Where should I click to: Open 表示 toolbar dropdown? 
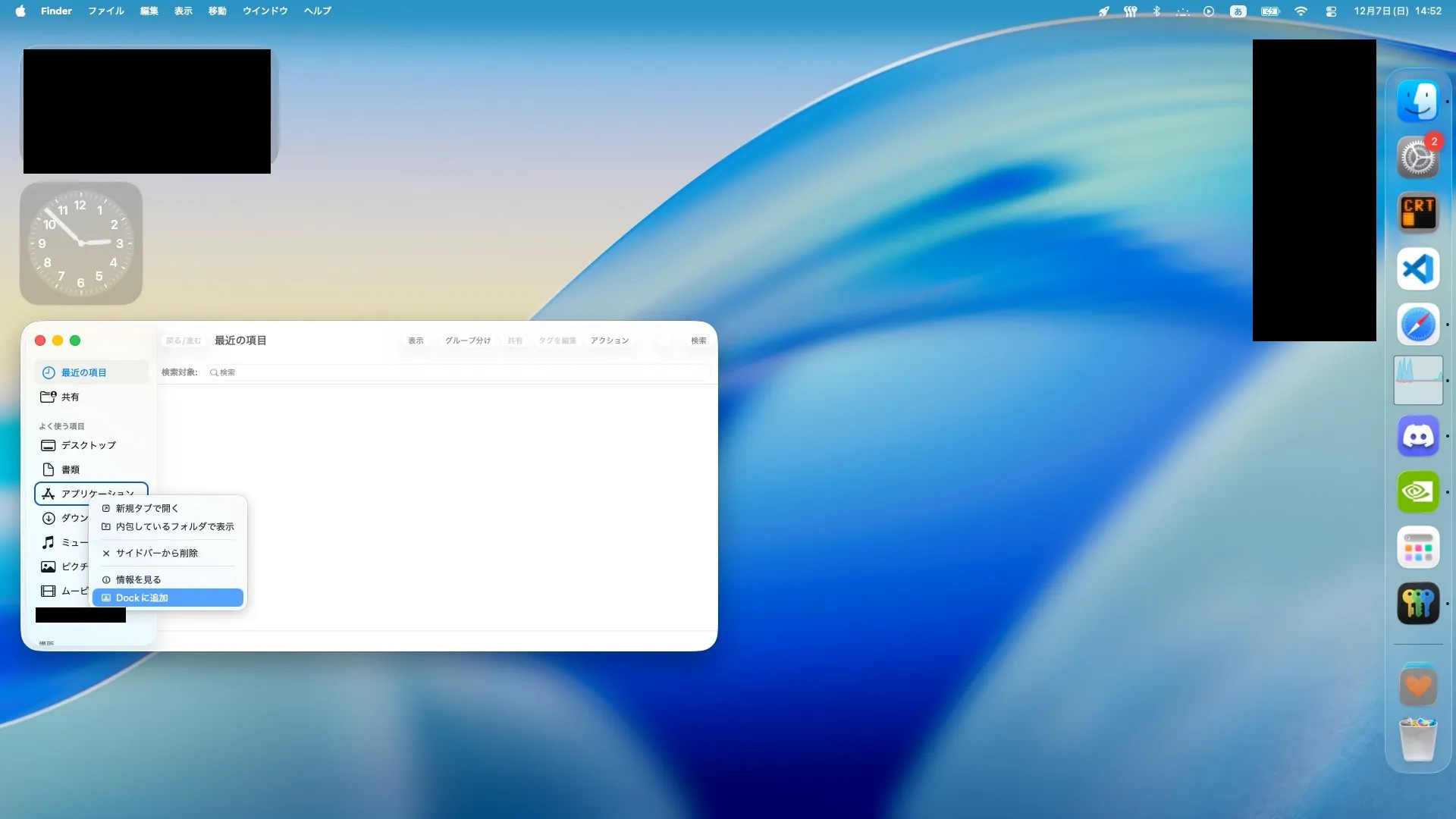[416, 340]
